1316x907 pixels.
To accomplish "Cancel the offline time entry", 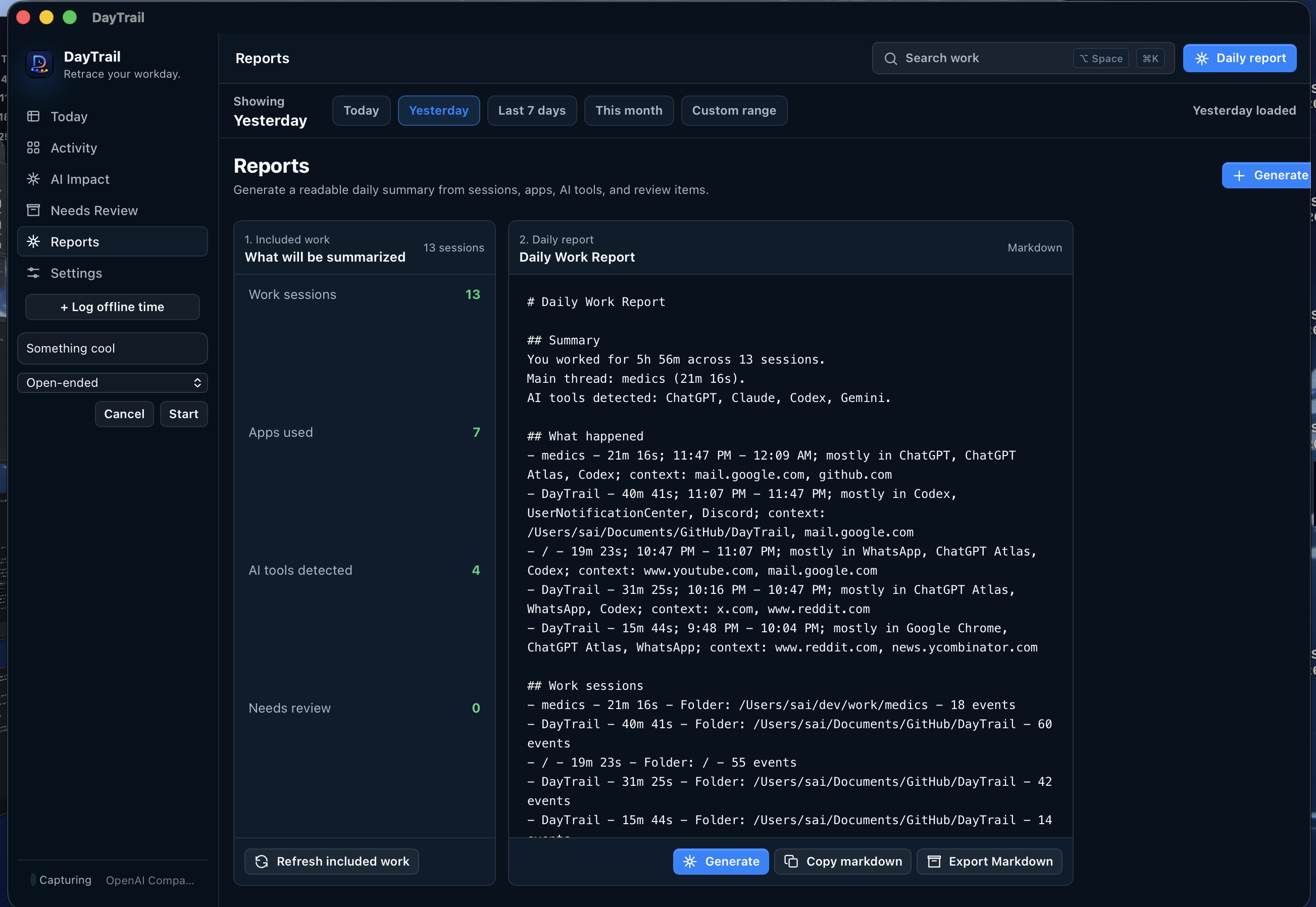I will coord(124,414).
